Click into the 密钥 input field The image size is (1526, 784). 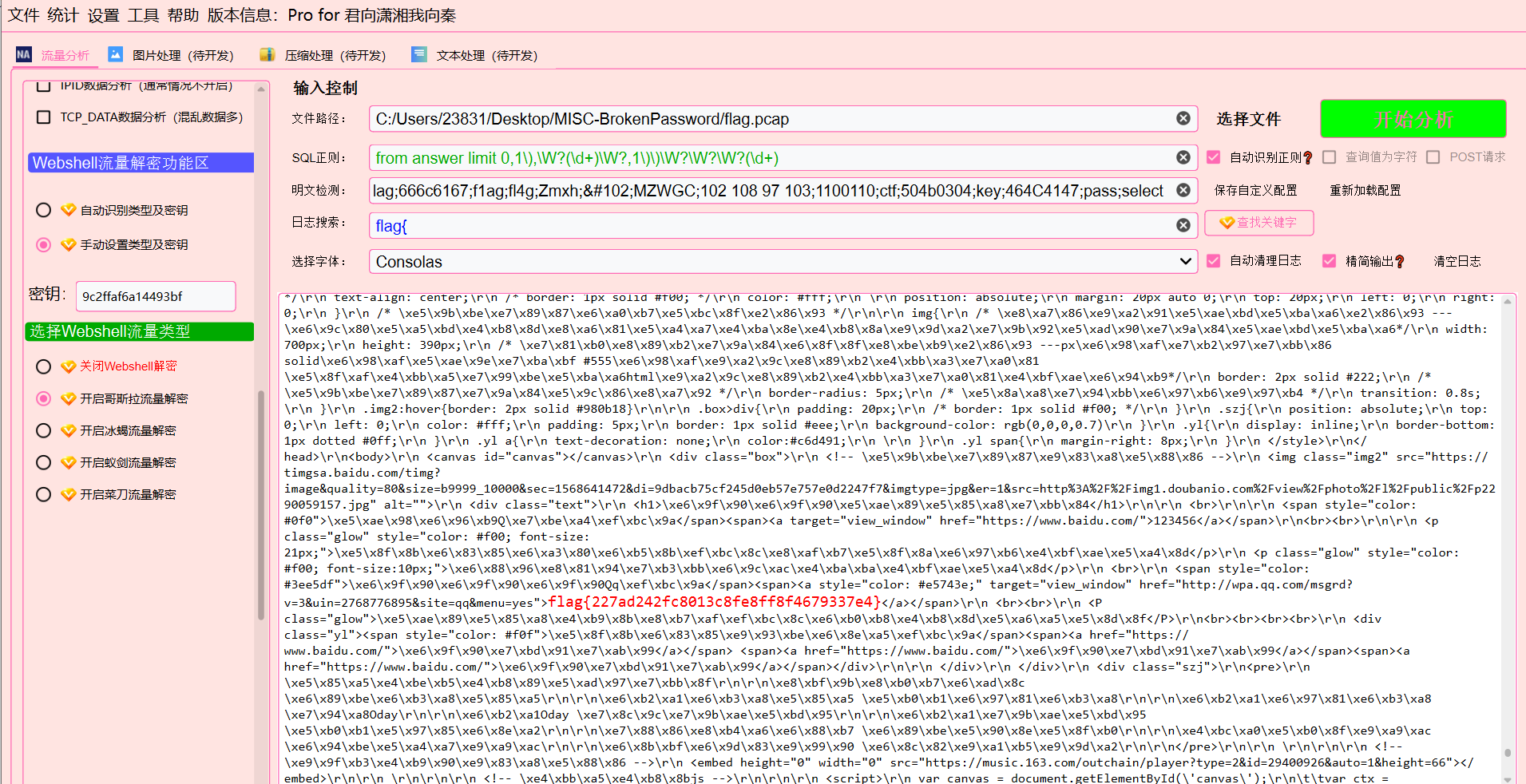156,296
